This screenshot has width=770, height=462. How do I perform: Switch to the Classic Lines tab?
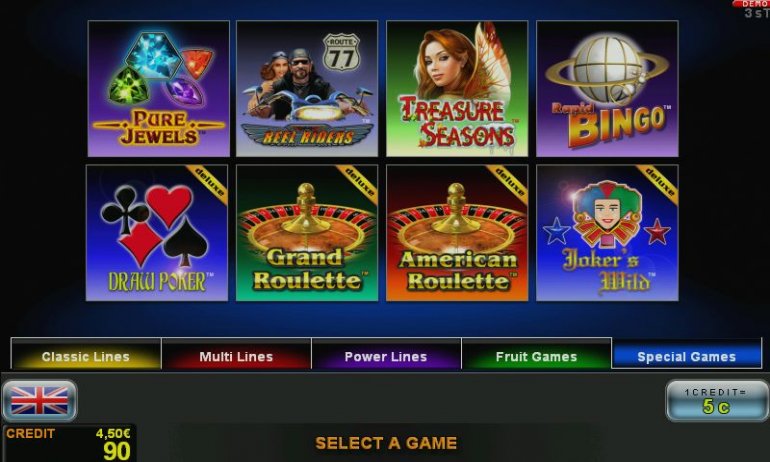point(86,353)
